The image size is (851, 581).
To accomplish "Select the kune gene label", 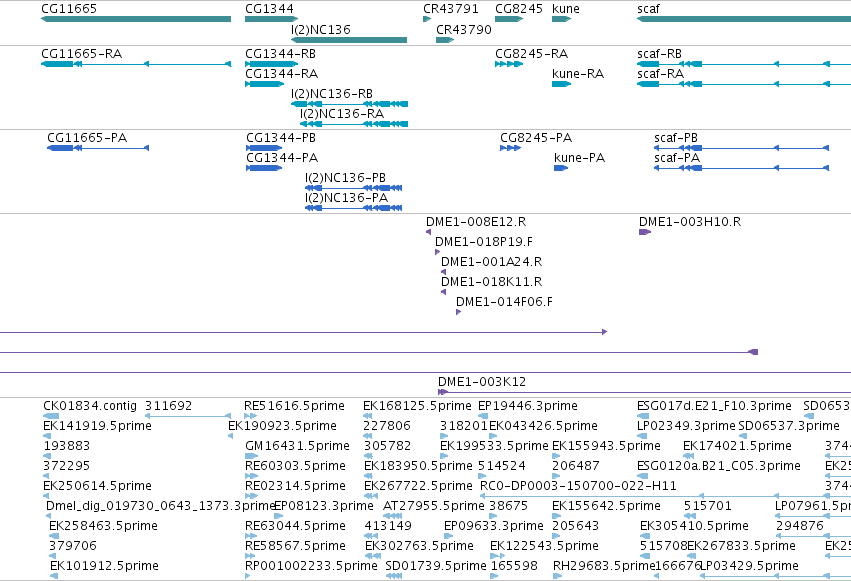I will click(566, 9).
